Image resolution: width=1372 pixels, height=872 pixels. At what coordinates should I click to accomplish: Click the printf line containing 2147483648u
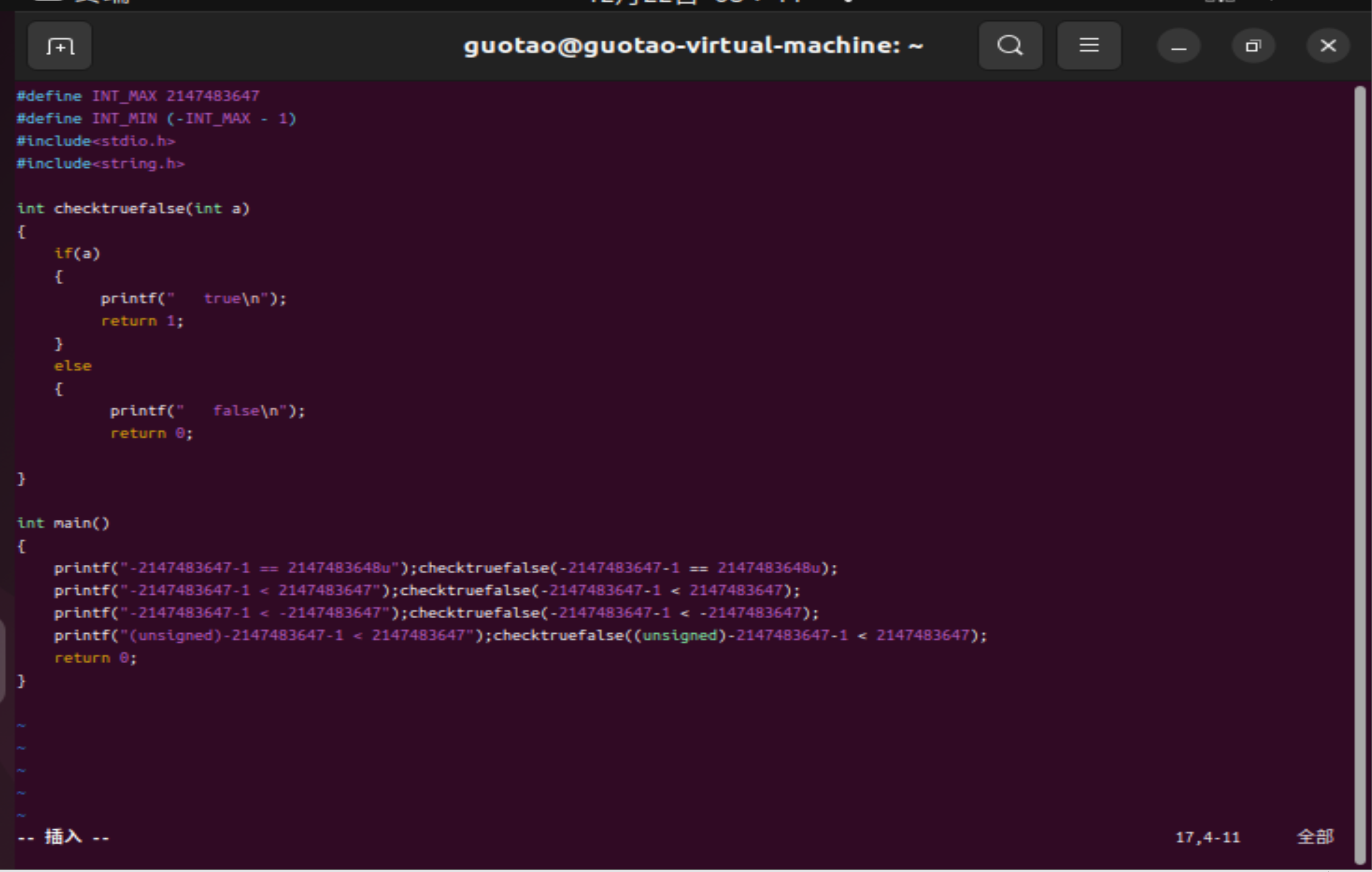445,568
